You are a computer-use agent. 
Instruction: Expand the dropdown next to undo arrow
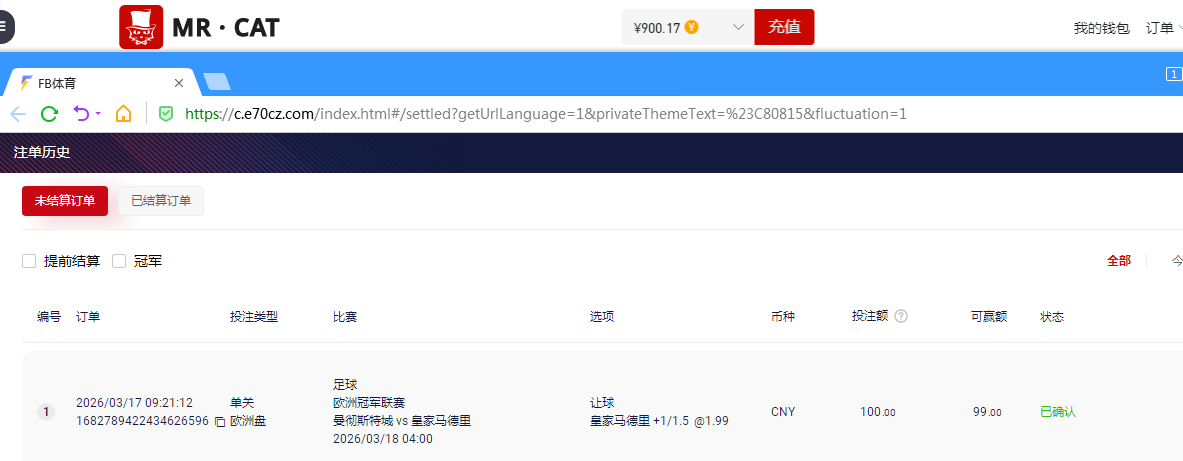click(x=98, y=115)
